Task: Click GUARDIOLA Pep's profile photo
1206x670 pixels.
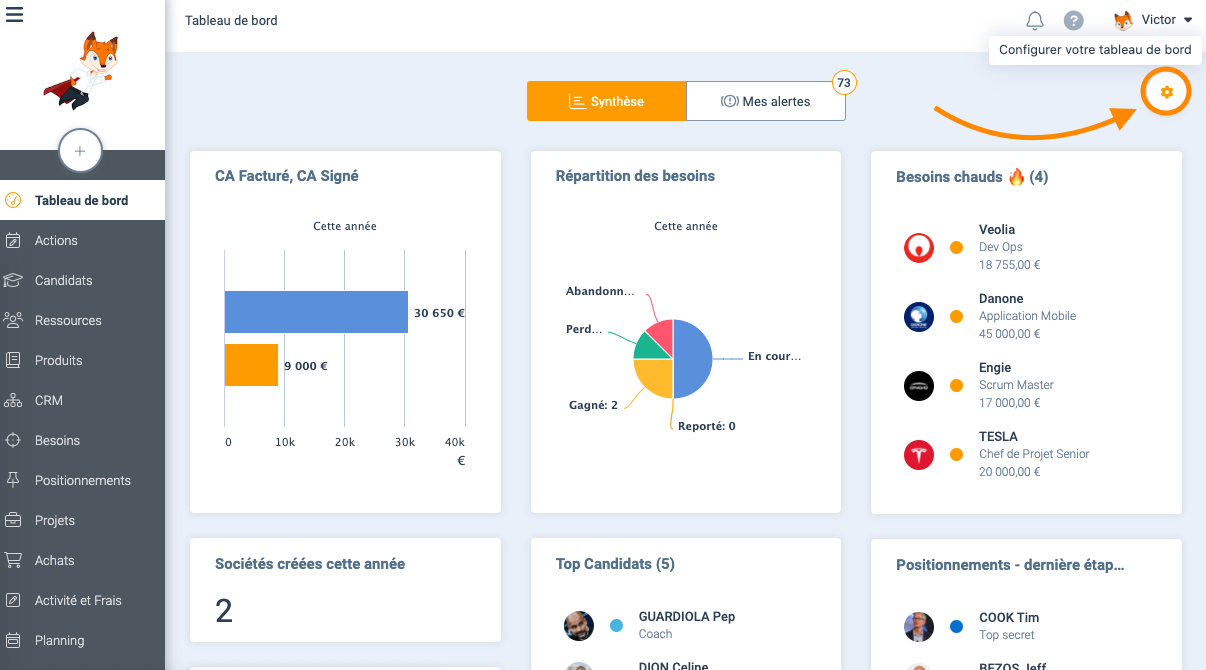Action: tap(578, 626)
